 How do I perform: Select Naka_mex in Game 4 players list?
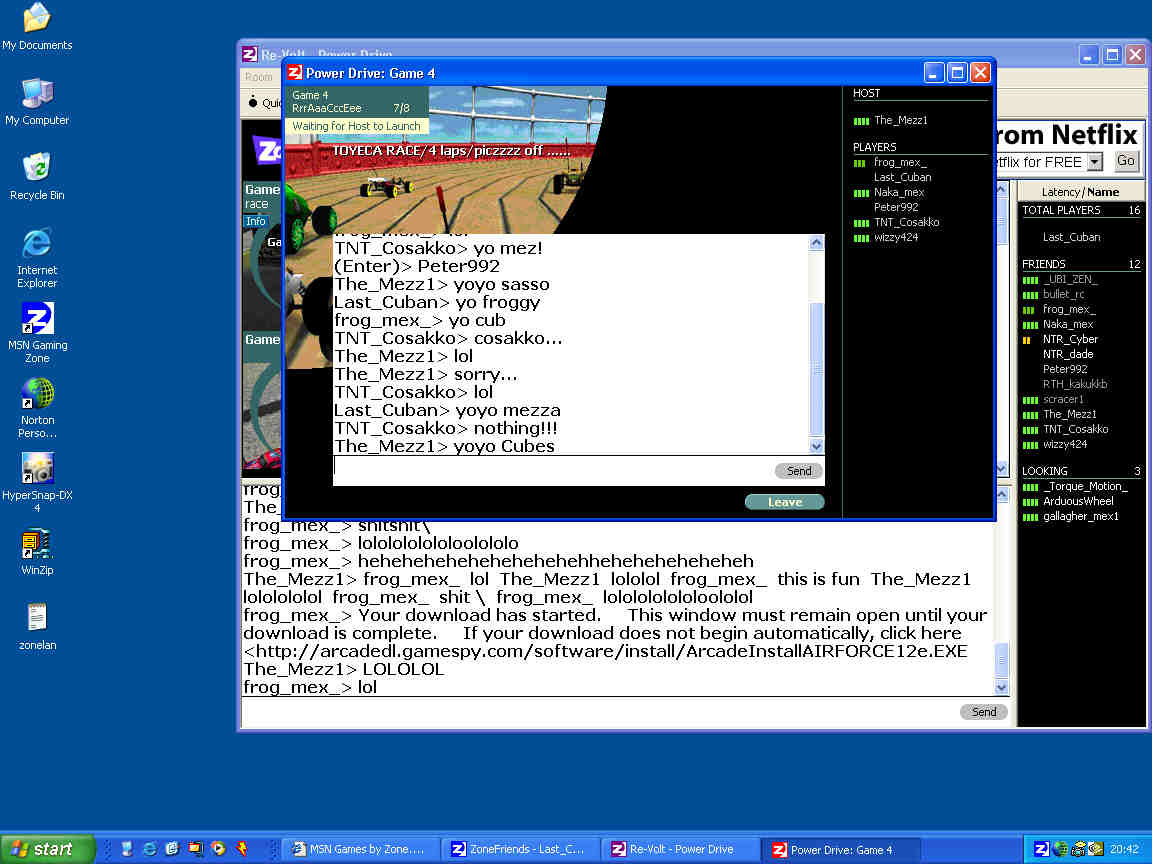pyautogui.click(x=899, y=192)
